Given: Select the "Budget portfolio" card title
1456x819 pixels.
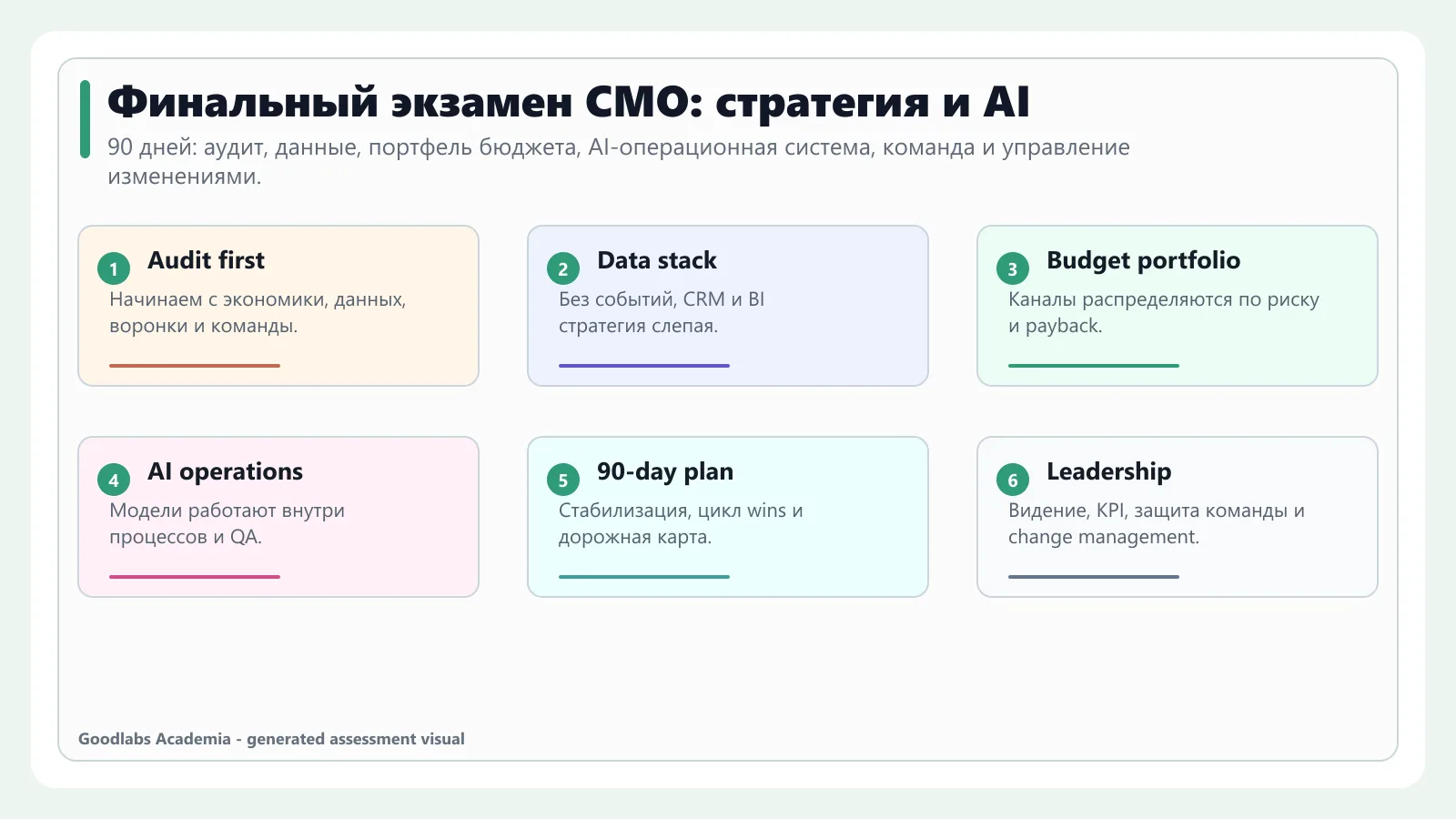Looking at the screenshot, I should (x=1143, y=260).
